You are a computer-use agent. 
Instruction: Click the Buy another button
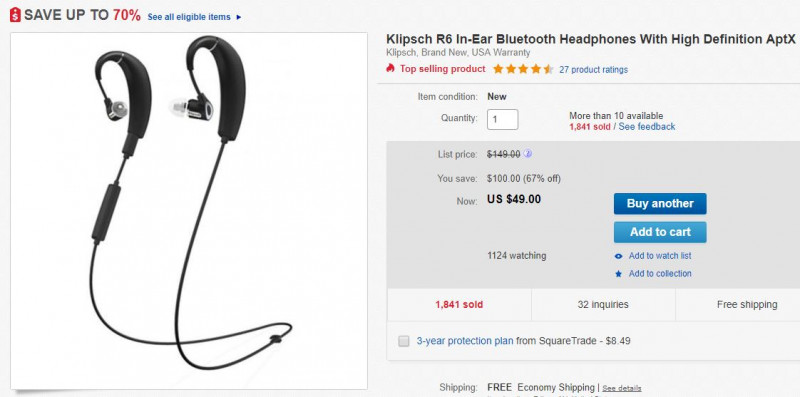pyautogui.click(x=660, y=204)
